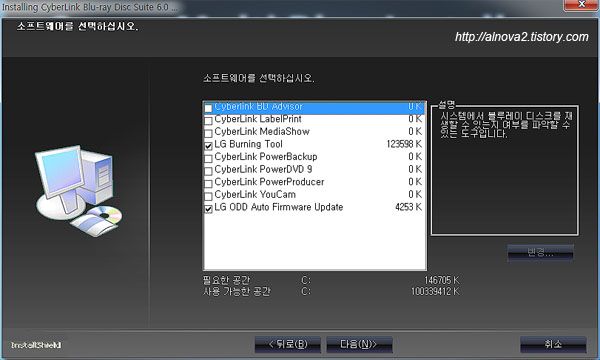Click the '4253 K' size value
600x360 pixels.
tap(408, 207)
